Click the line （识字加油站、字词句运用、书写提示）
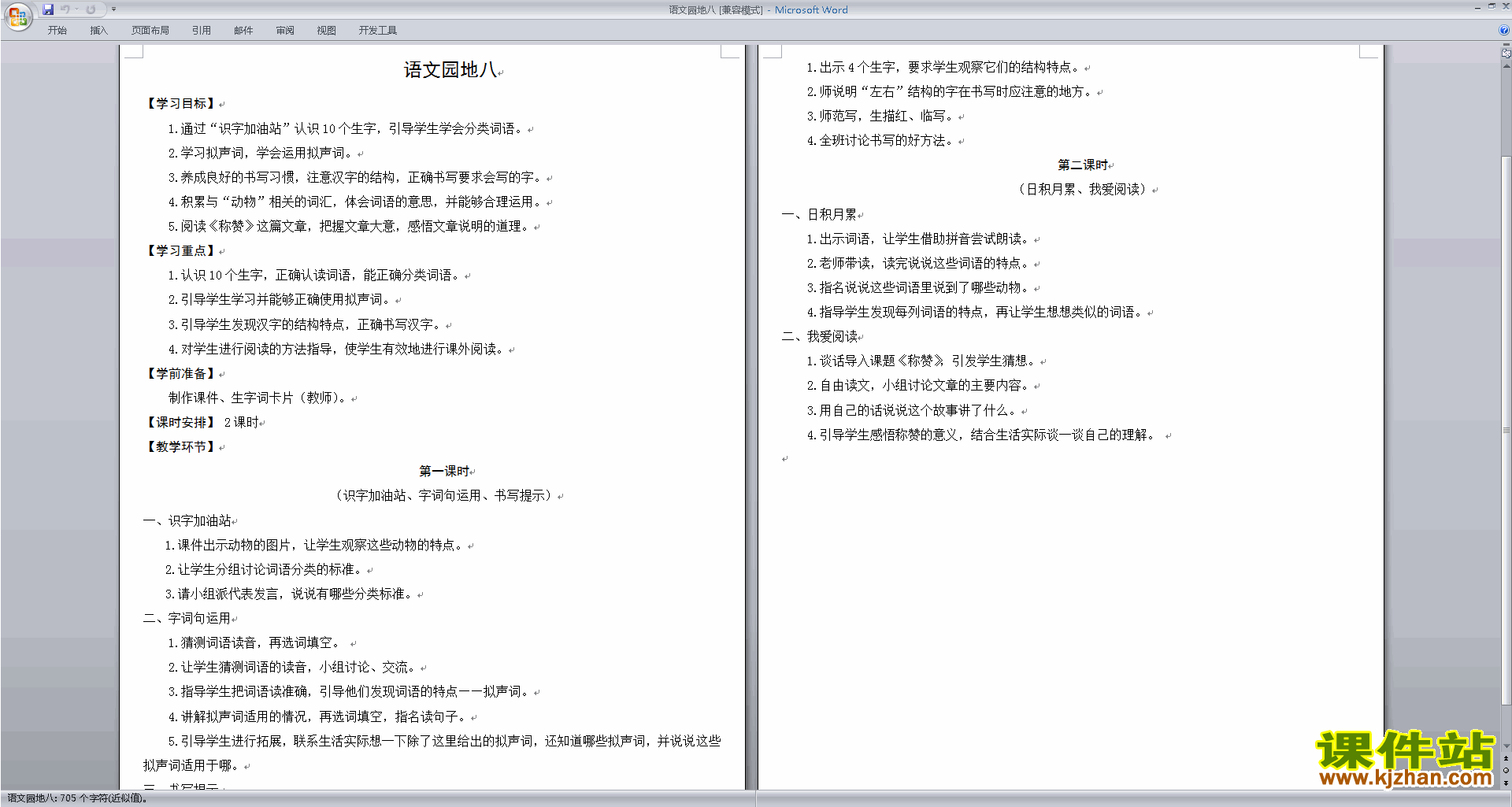The height and width of the screenshot is (807, 1512). [444, 496]
